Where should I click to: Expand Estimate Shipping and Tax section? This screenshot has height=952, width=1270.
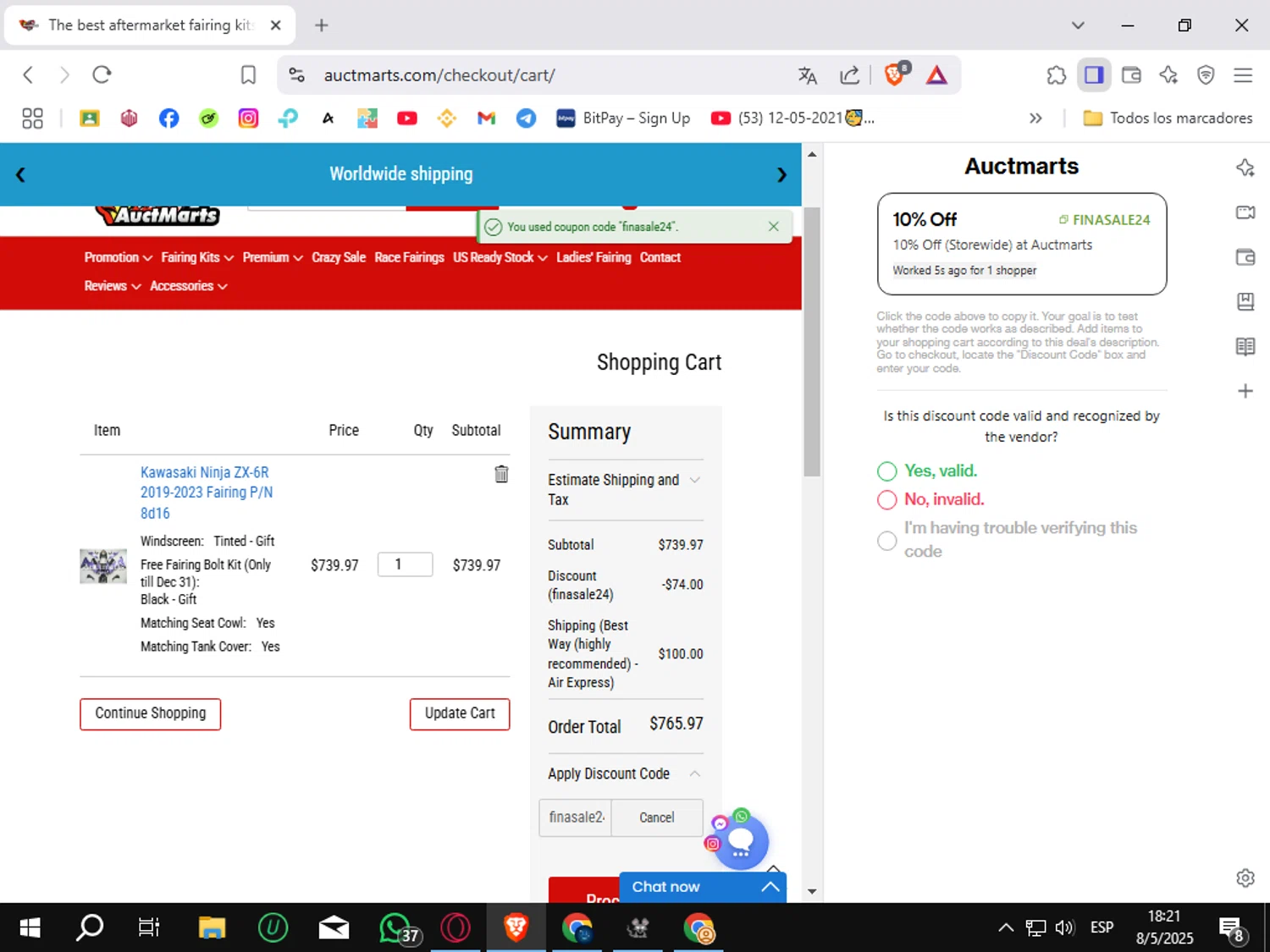625,489
